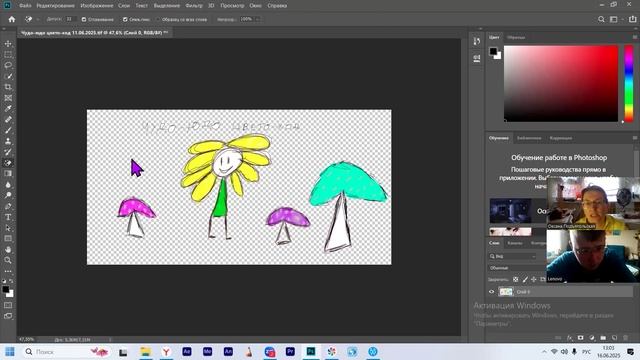
Task: Expand the hidden system tray icons chevron
Action: tap(544, 351)
